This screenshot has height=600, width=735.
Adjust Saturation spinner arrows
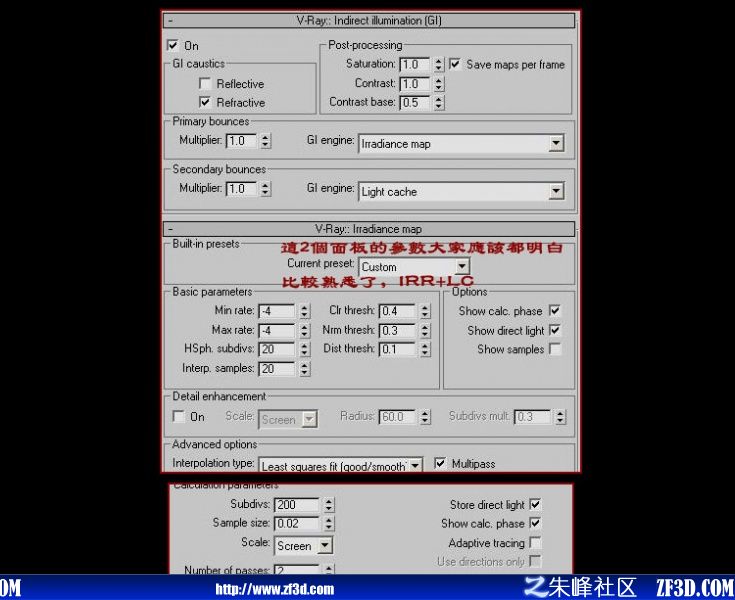(x=438, y=64)
